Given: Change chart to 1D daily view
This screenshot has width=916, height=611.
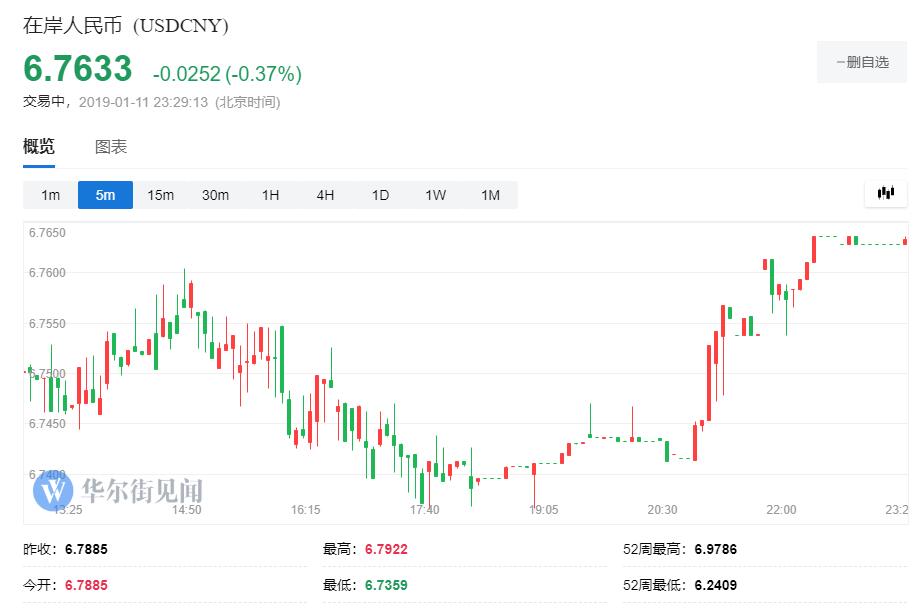Looking at the screenshot, I should coord(380,195).
